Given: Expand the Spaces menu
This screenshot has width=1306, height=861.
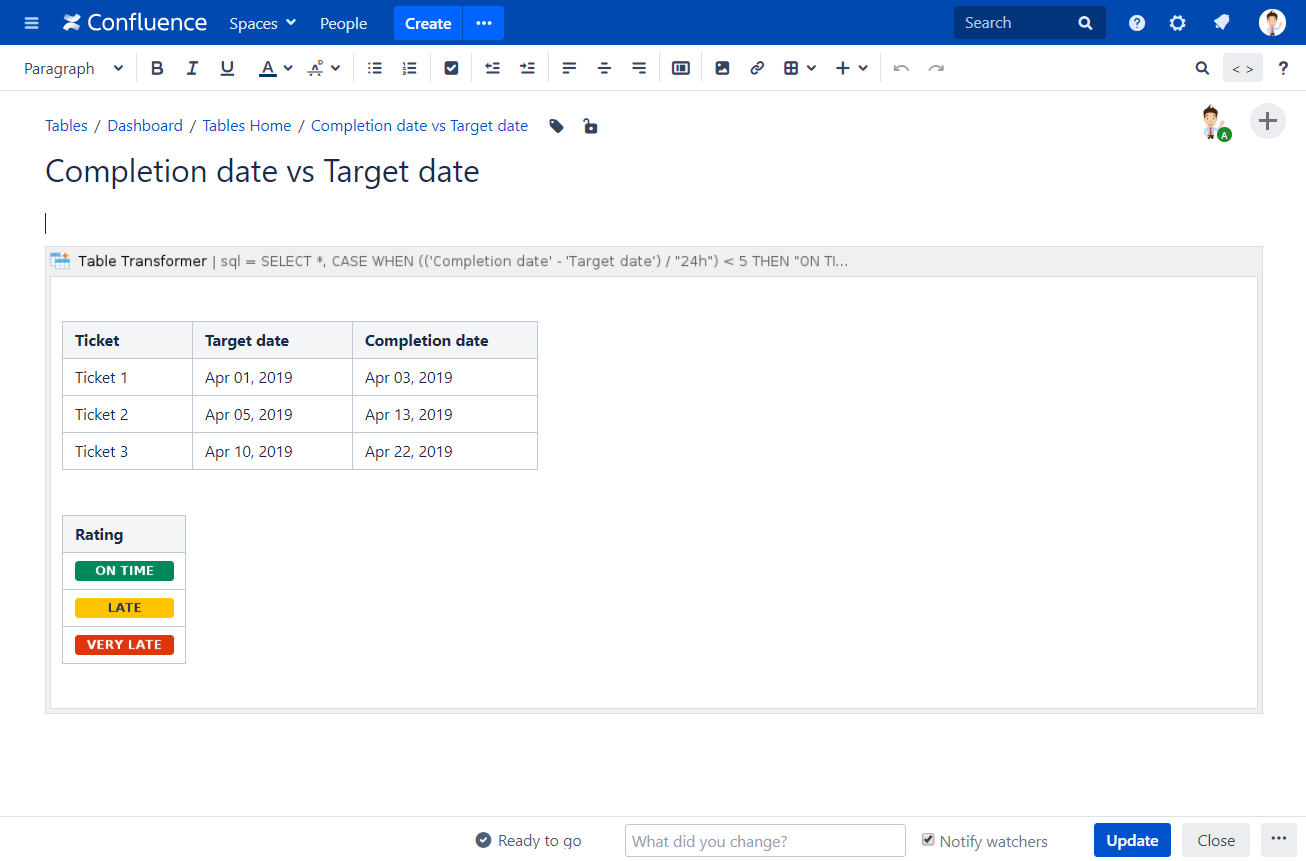Looking at the screenshot, I should pyautogui.click(x=262, y=23).
